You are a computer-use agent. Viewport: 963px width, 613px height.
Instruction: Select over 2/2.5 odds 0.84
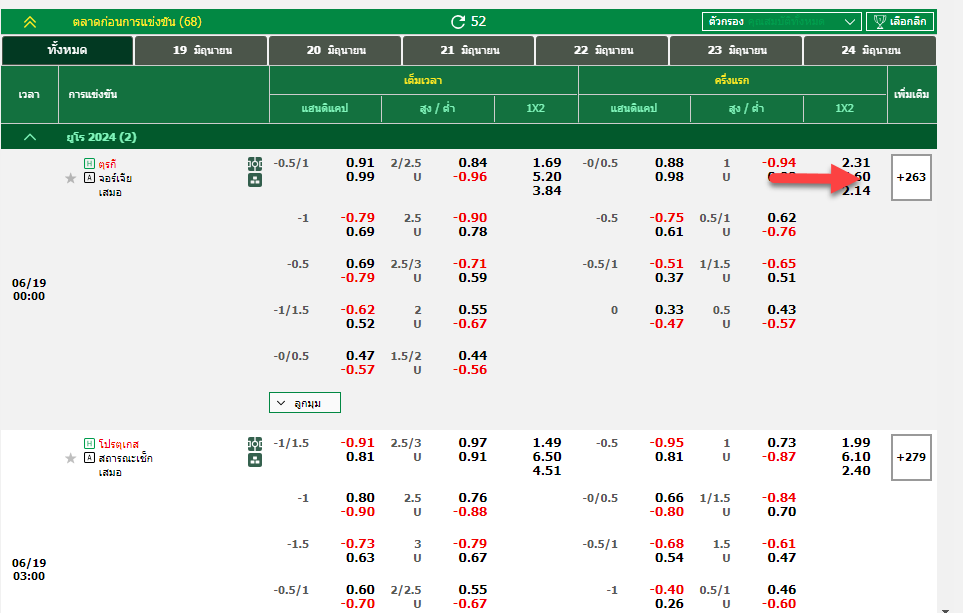coord(472,163)
